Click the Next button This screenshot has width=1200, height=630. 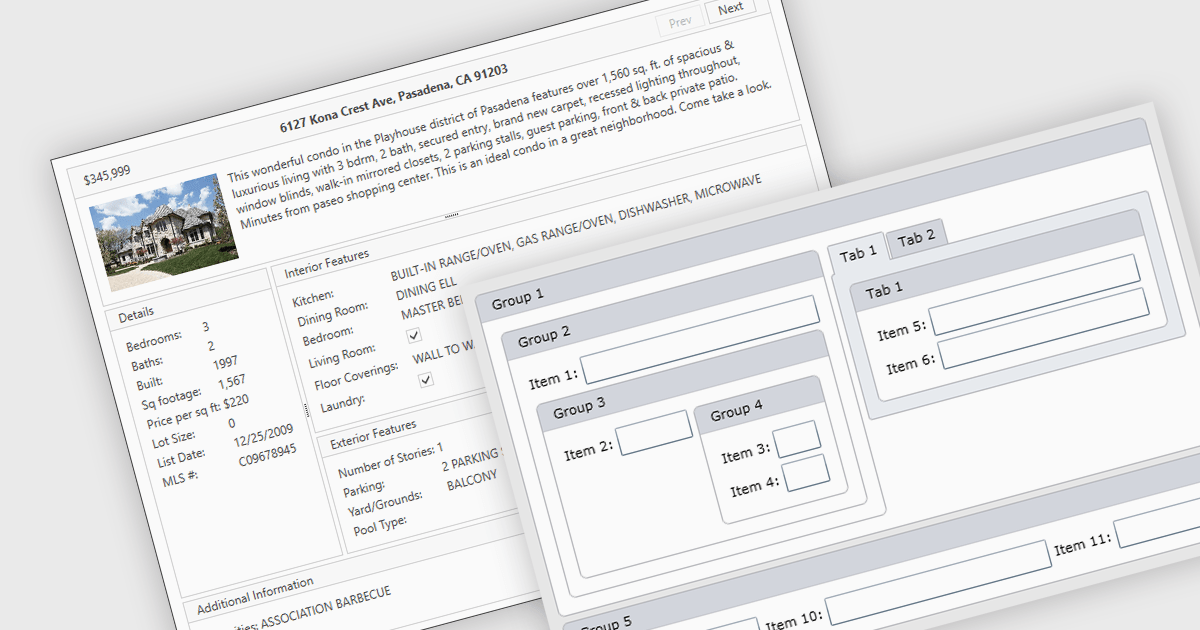730,9
